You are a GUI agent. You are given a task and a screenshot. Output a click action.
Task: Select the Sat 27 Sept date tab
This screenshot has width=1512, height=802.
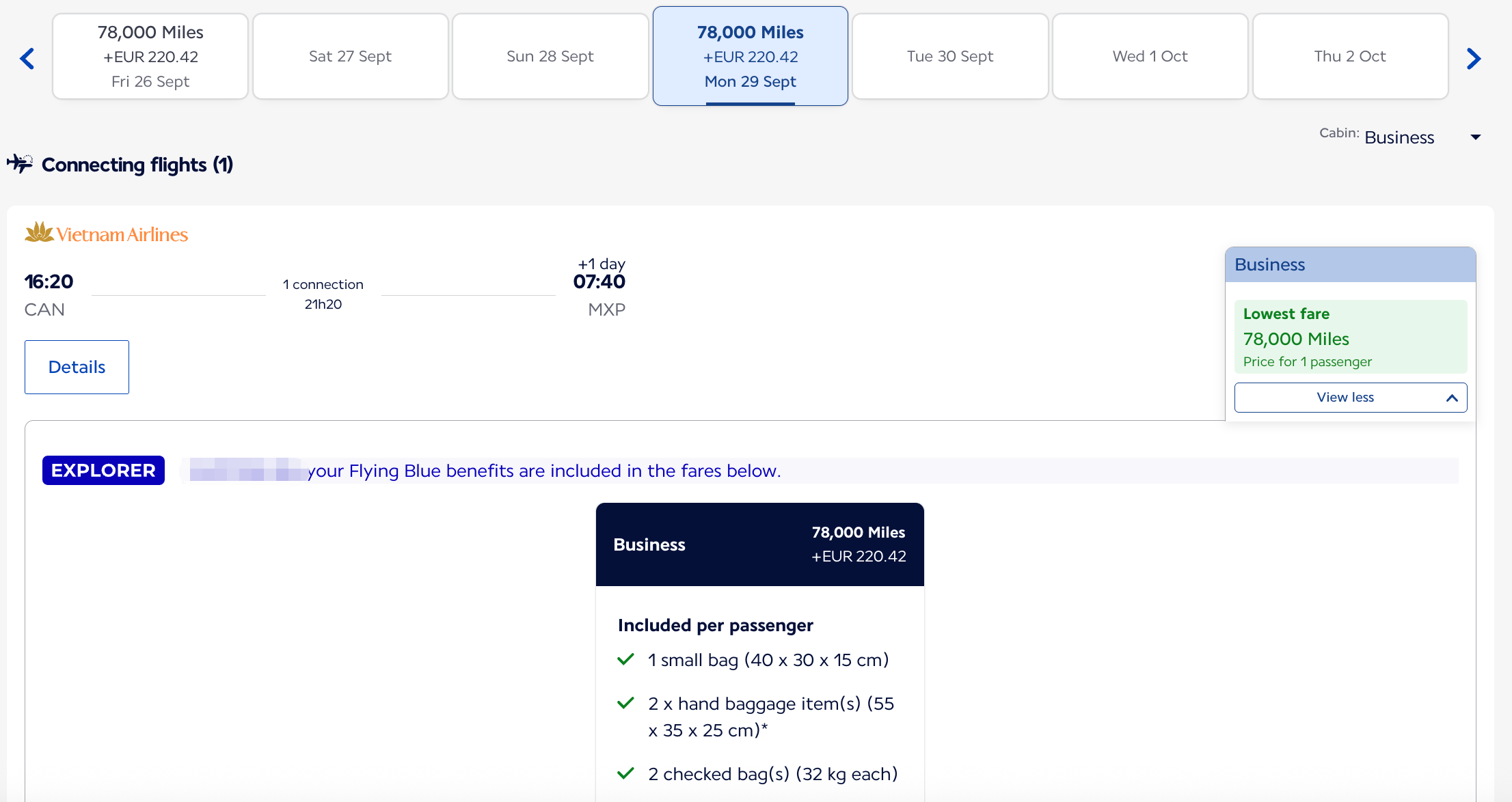click(x=350, y=57)
